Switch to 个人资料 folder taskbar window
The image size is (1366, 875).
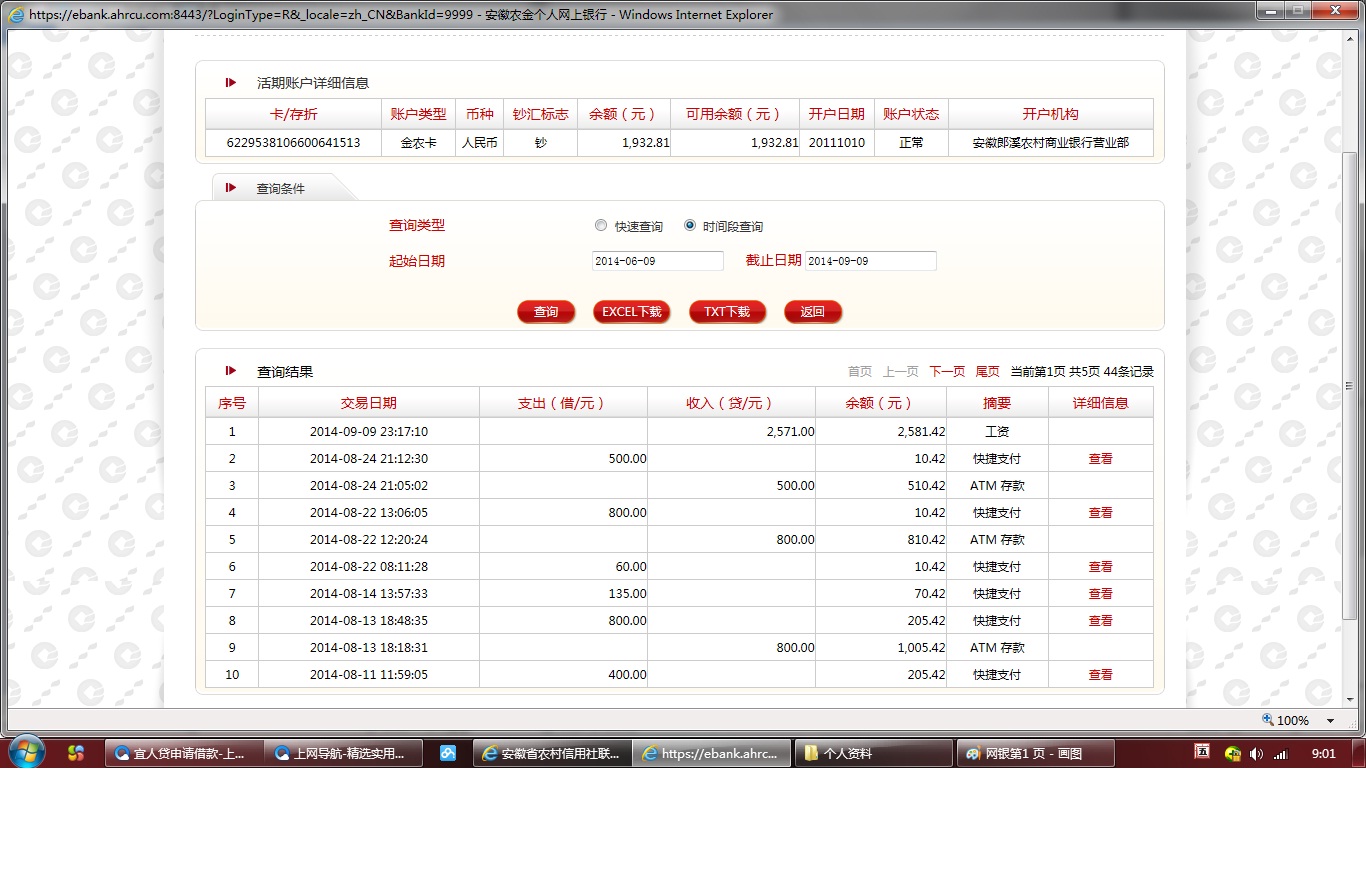(x=873, y=754)
